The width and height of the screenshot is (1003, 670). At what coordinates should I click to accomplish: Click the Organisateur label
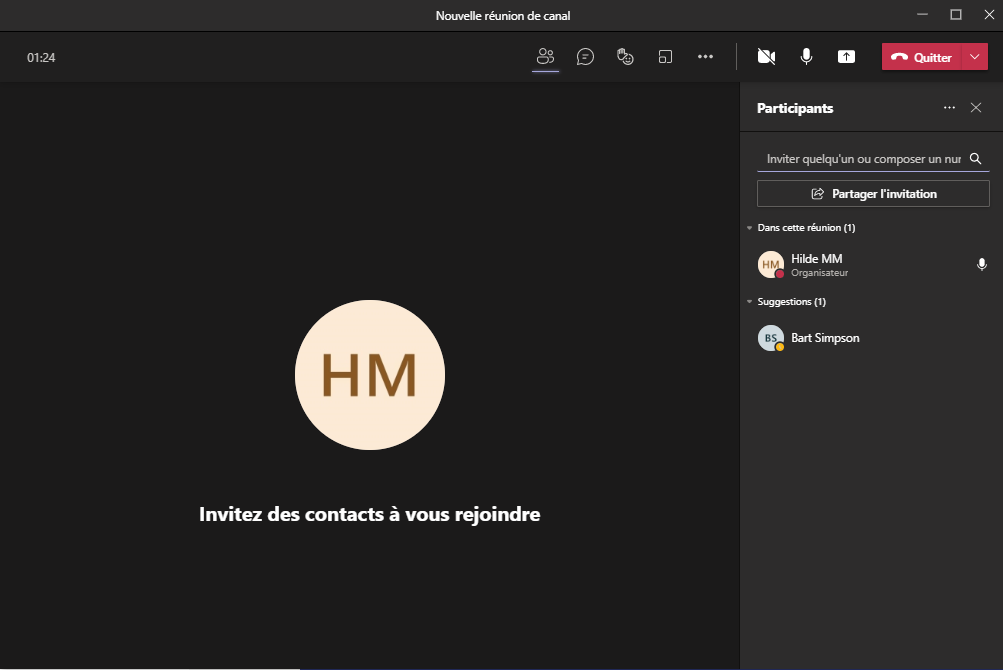coord(819,273)
